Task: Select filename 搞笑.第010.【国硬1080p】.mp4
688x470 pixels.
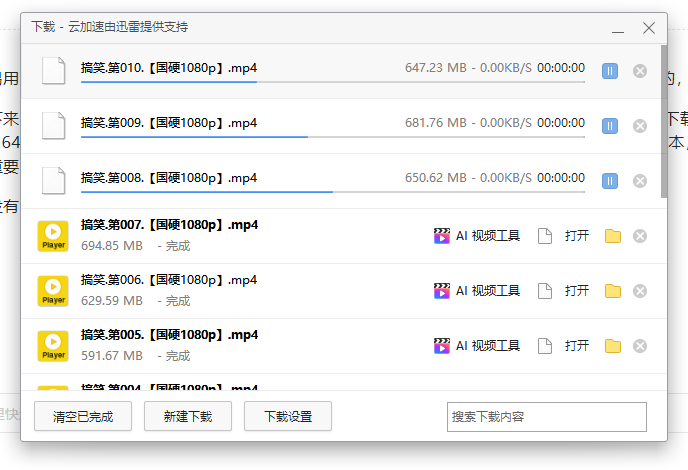Action: [x=169, y=68]
